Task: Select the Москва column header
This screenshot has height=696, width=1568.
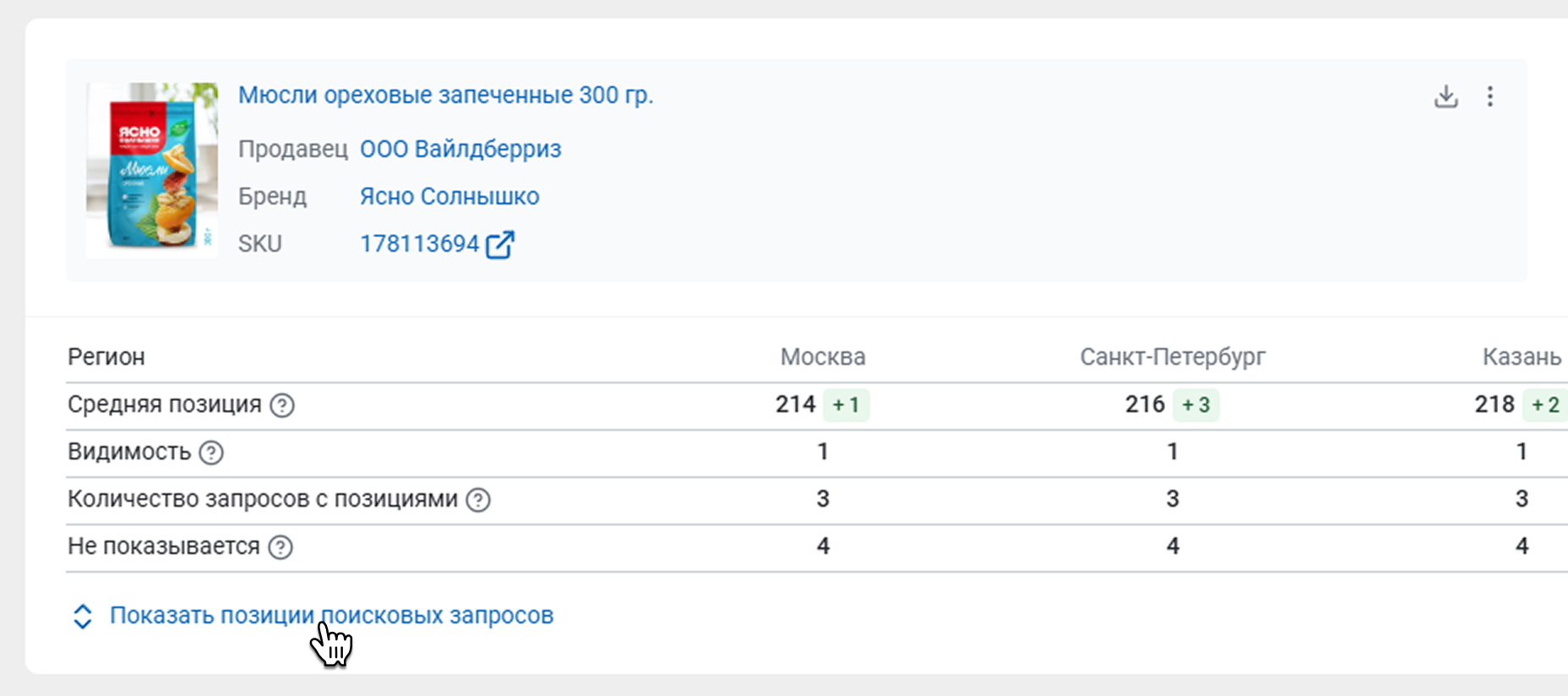Action: pos(822,357)
